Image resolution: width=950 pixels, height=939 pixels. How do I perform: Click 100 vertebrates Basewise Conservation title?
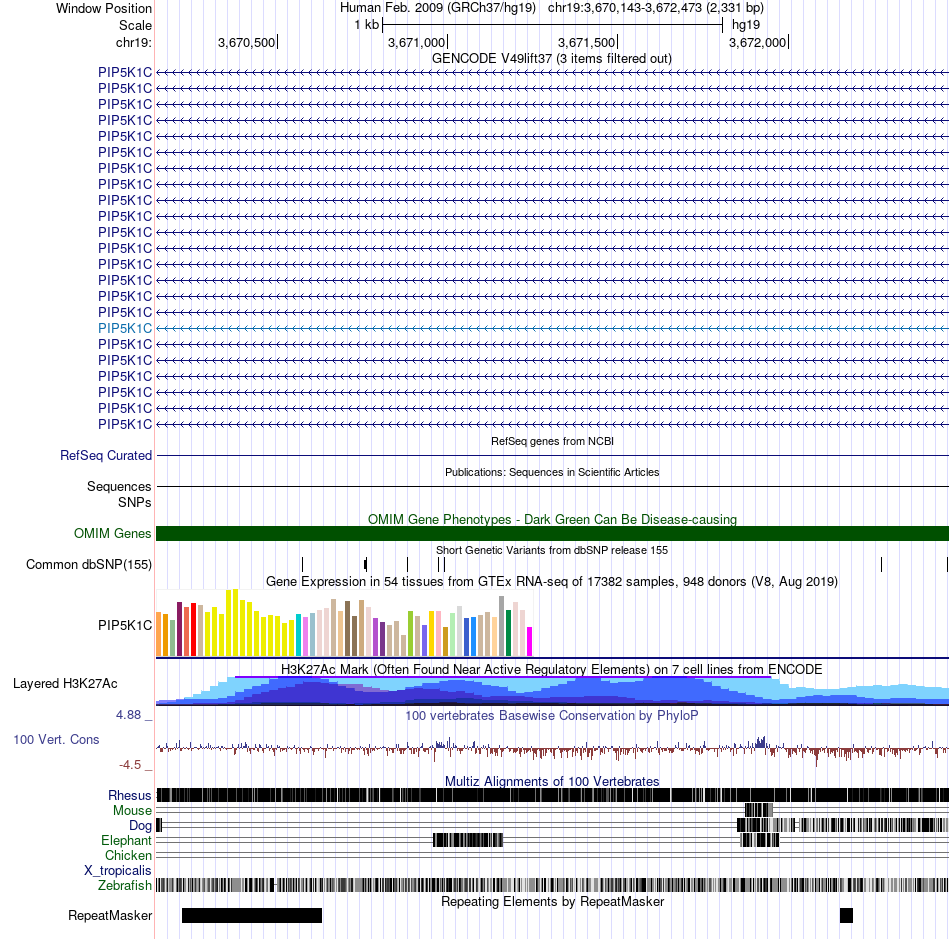(x=551, y=715)
